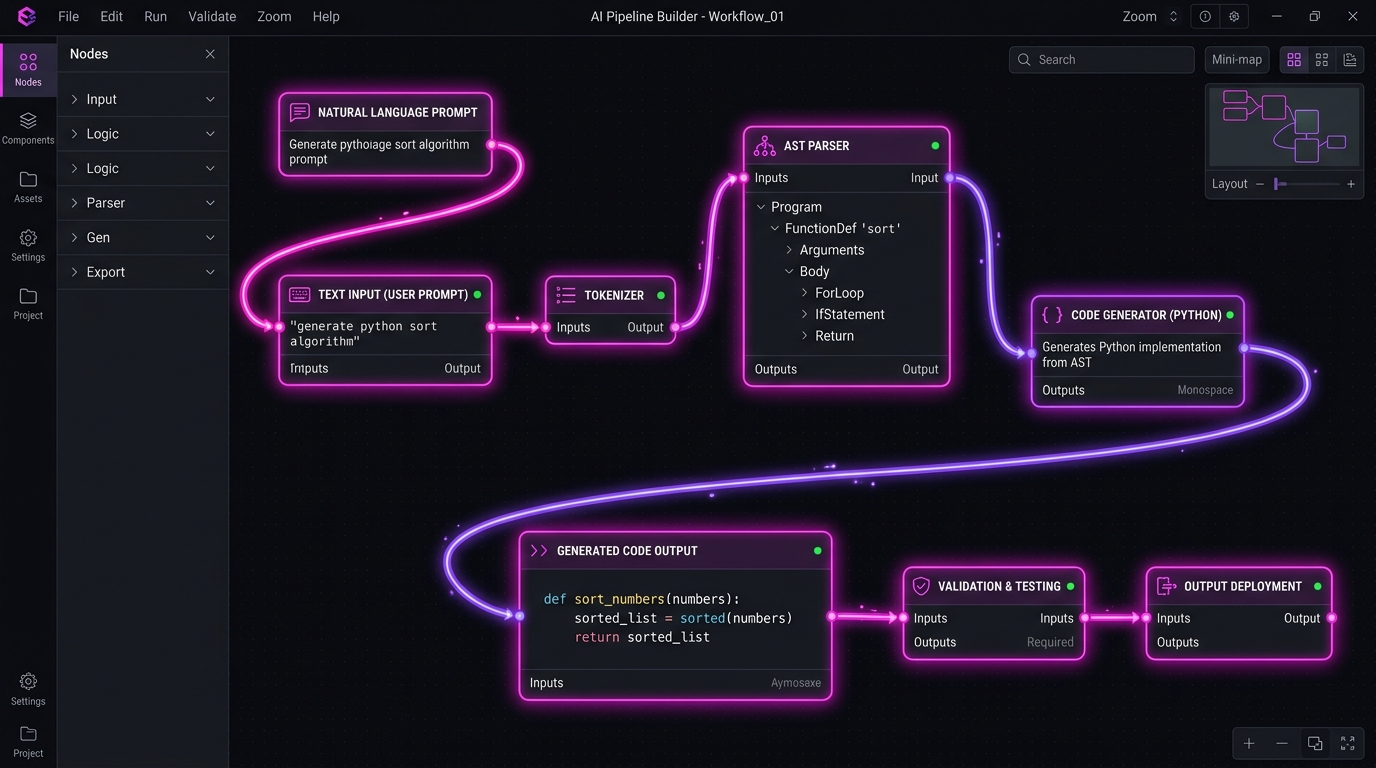Toggle the status dot on Validation & Testing
This screenshot has width=1376, height=768.
tap(1071, 586)
